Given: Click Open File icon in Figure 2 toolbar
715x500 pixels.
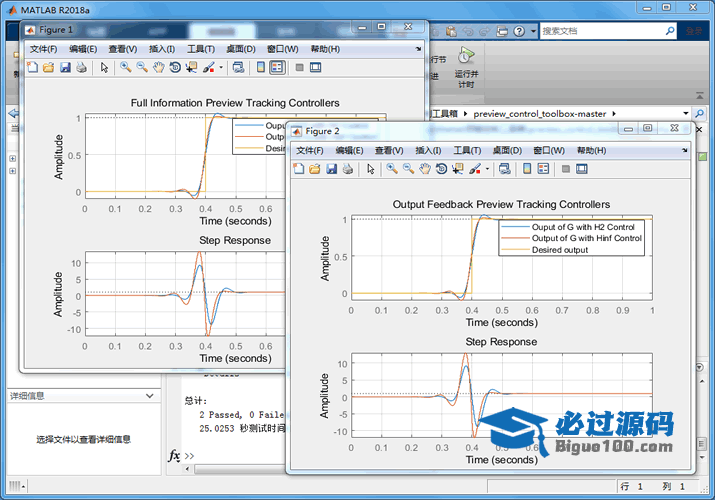Looking at the screenshot, I should pos(315,169).
